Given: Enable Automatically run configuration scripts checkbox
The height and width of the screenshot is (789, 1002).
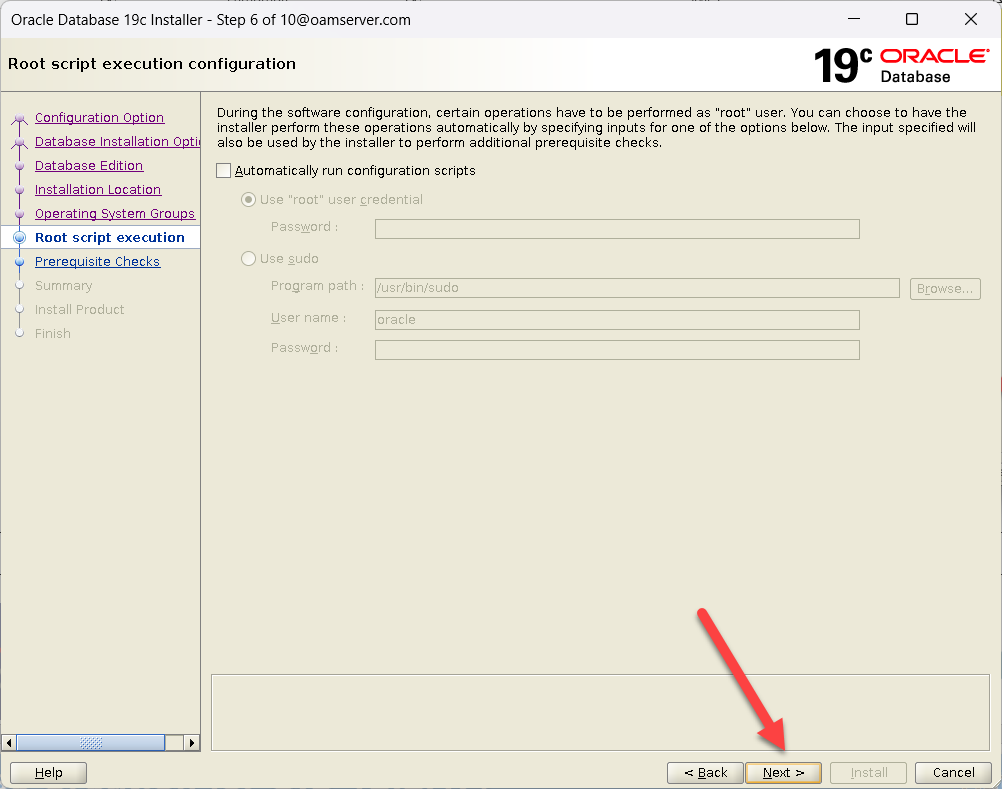Looking at the screenshot, I should click(224, 171).
